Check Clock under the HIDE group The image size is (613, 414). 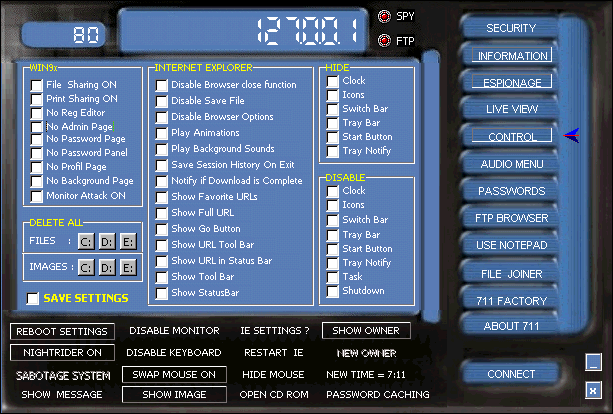[333, 81]
